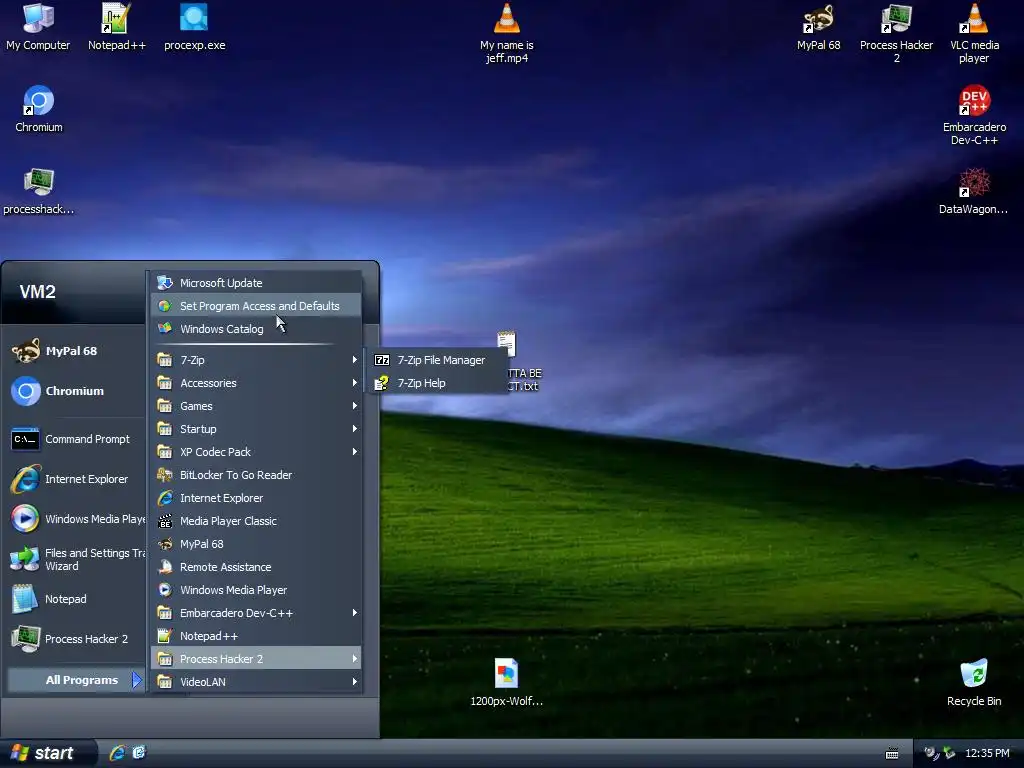1024x768 pixels.
Task: Launch Media Player Classic
Action: click(257, 520)
